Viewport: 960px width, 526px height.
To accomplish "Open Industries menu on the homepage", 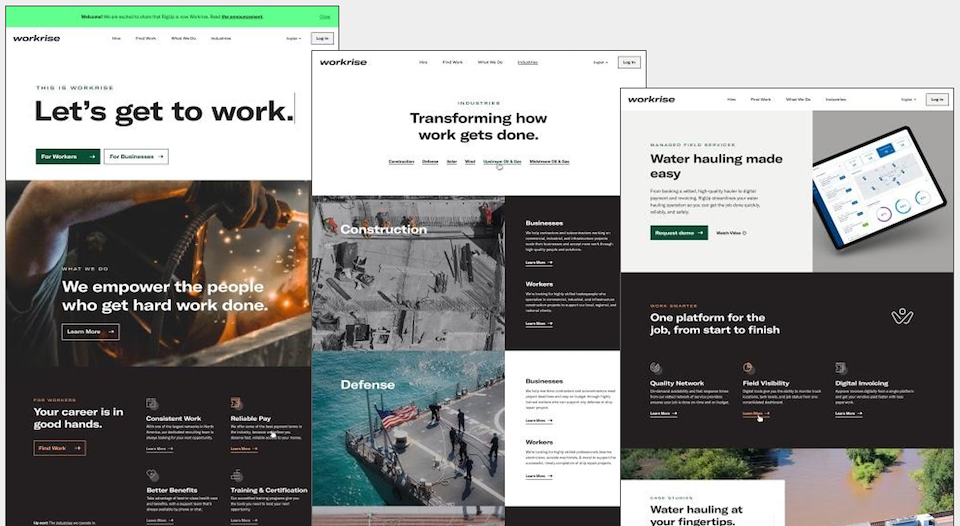I will (221, 39).
